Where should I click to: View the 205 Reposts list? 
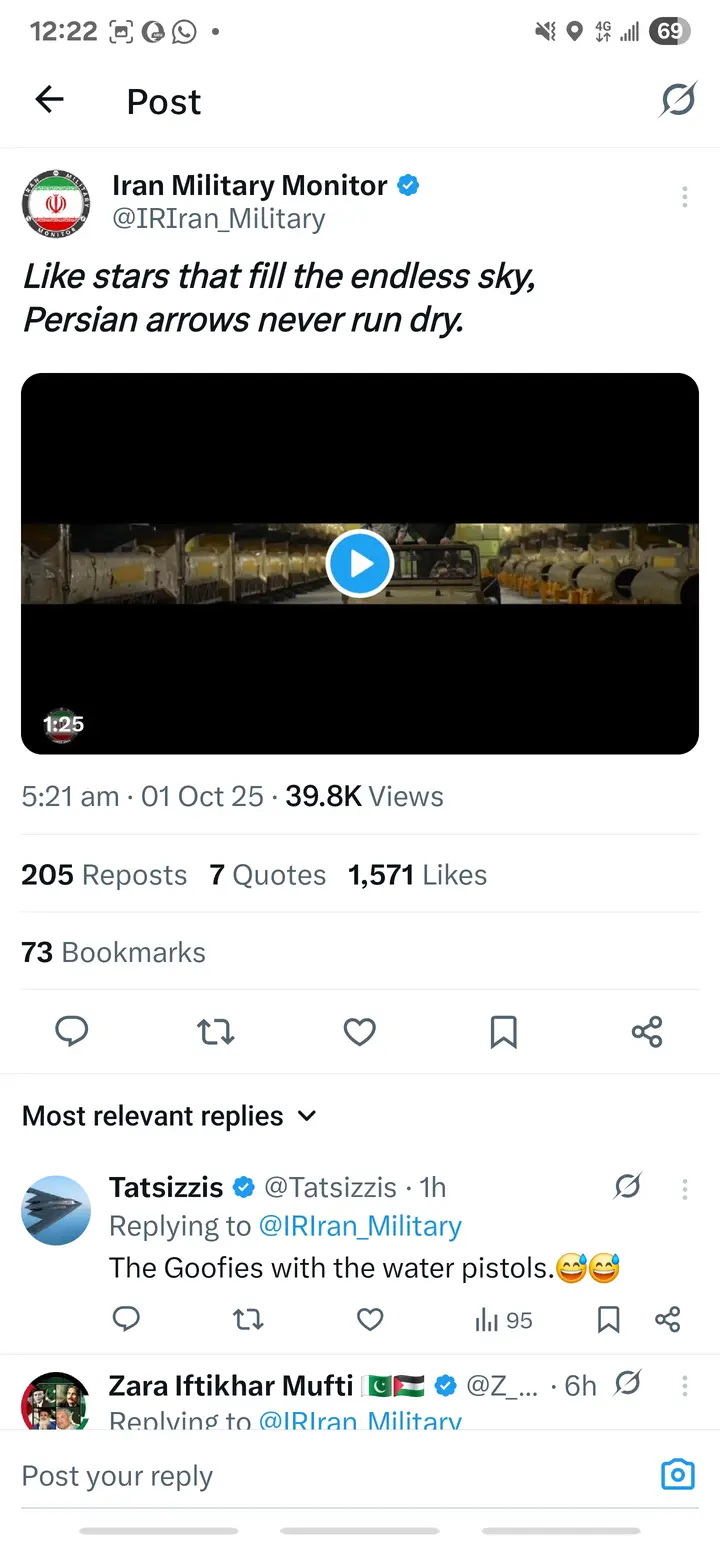[x=104, y=875]
